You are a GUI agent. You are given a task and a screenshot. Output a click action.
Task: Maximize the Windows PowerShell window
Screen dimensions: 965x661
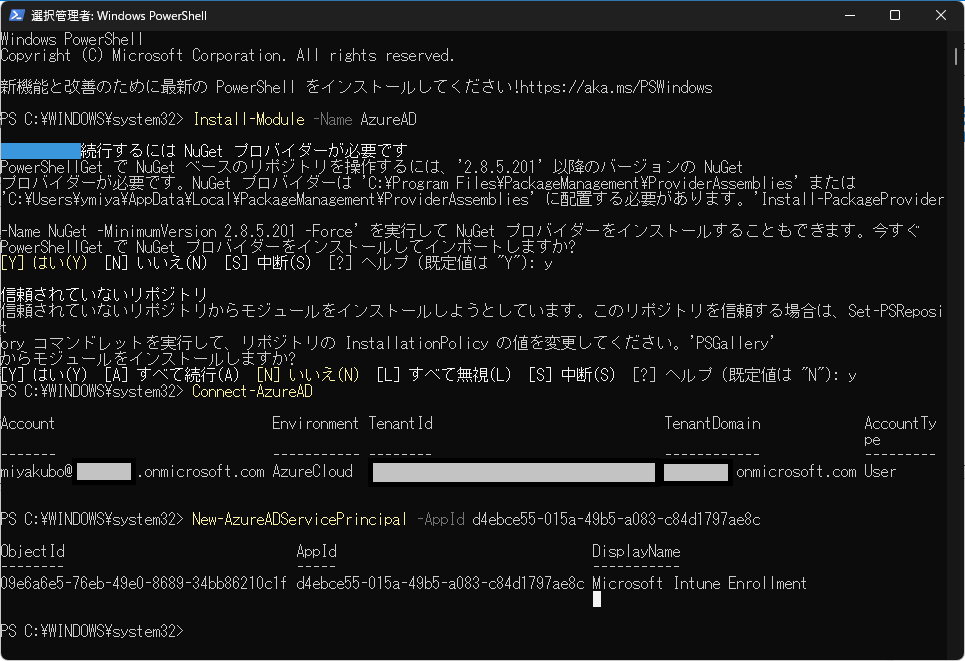[x=895, y=15]
